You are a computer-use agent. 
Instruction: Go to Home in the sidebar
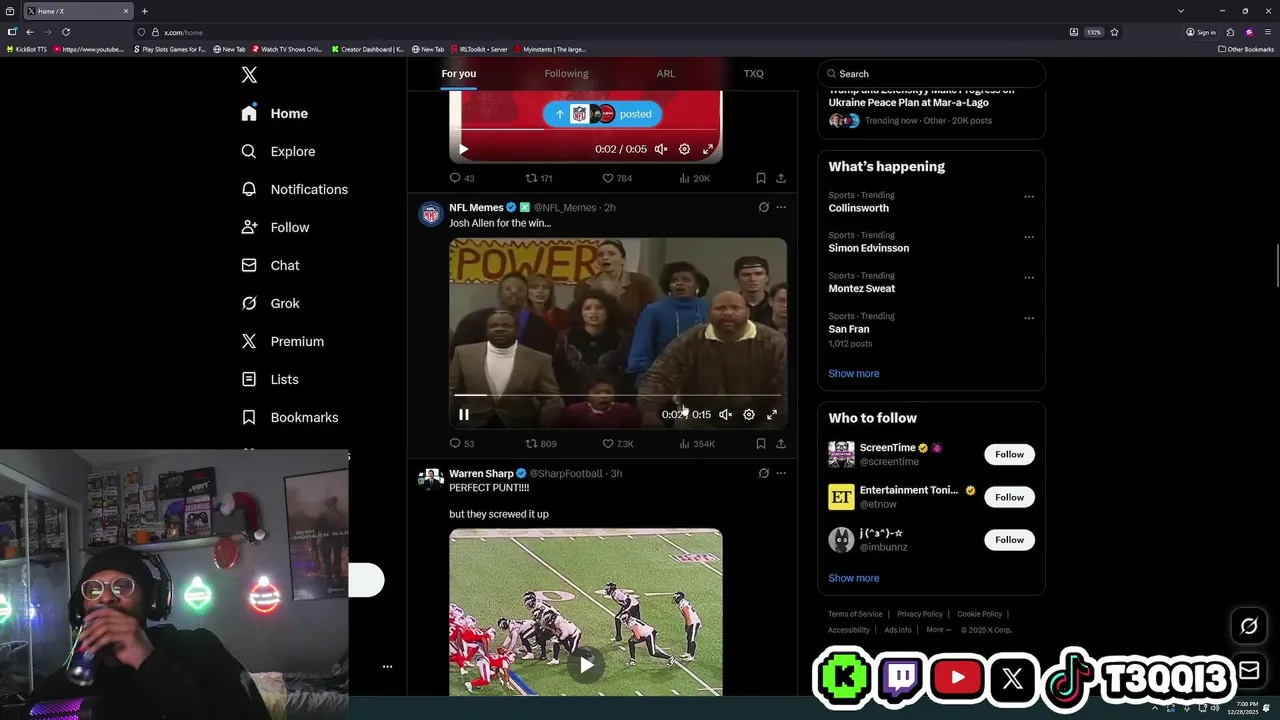coord(275,113)
